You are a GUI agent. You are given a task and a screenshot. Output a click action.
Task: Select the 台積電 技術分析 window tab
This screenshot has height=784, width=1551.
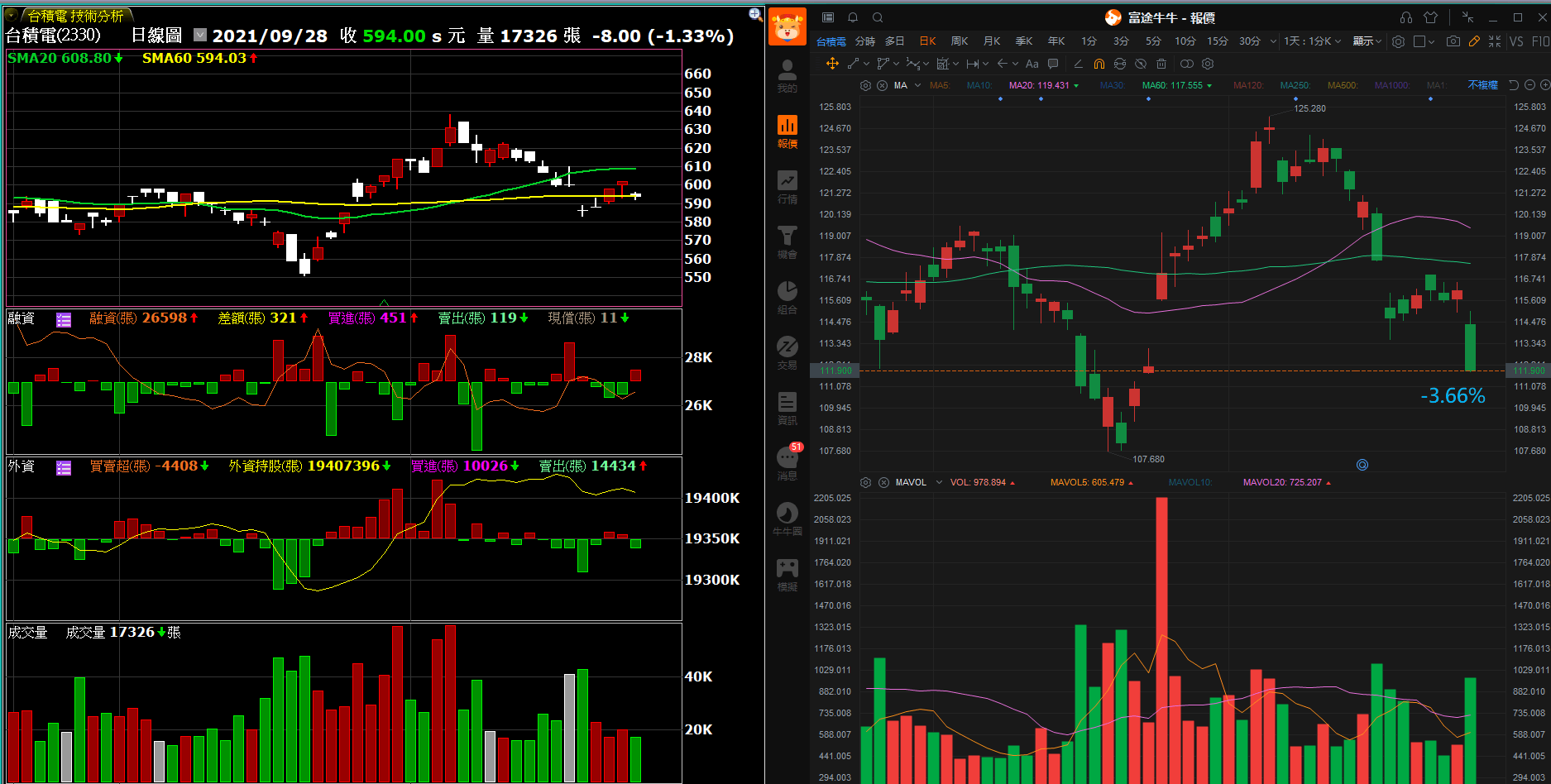point(76,15)
